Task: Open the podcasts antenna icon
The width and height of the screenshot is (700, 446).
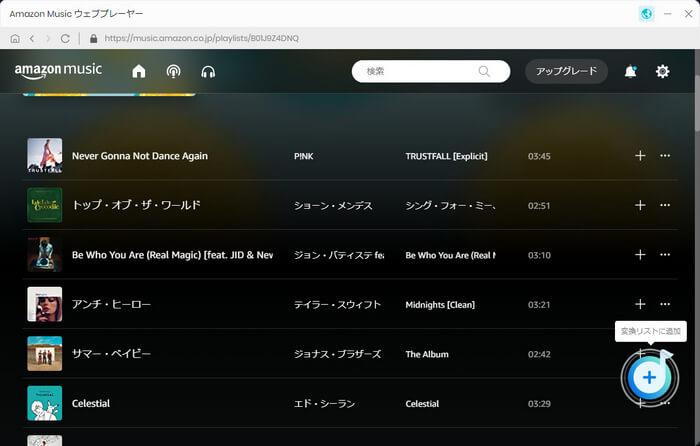Action: (174, 71)
